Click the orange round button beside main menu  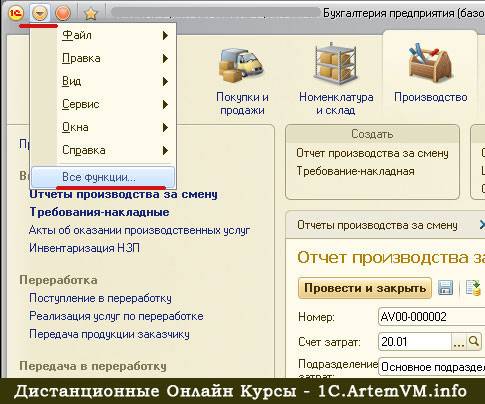(x=63, y=14)
